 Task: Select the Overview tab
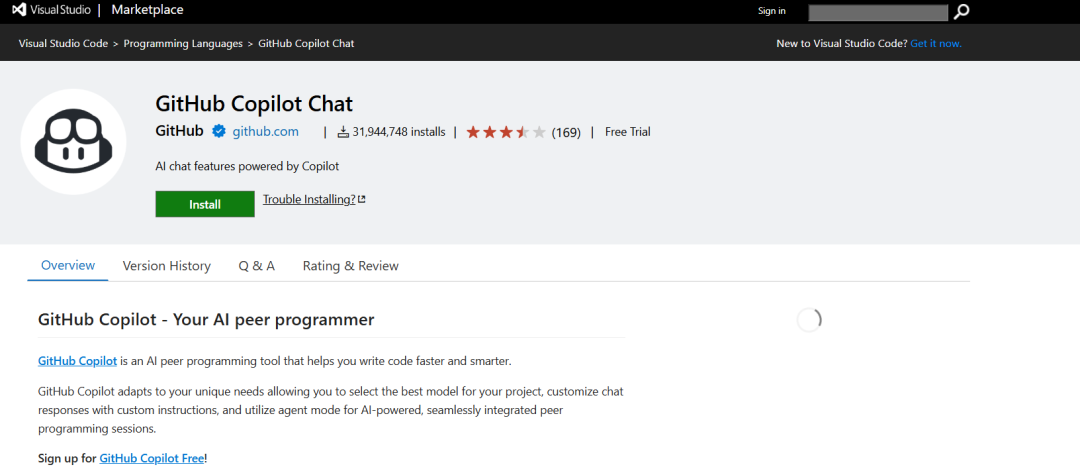tap(68, 266)
